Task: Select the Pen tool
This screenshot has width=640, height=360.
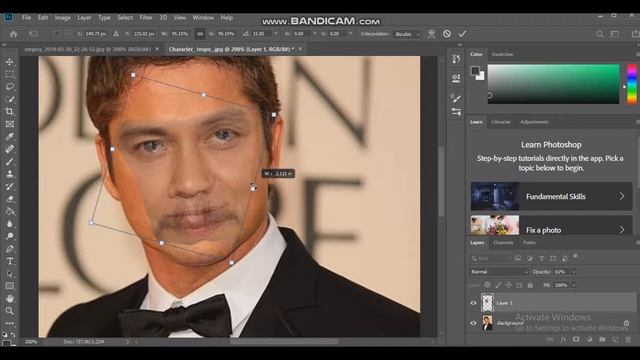Action: tap(9, 249)
